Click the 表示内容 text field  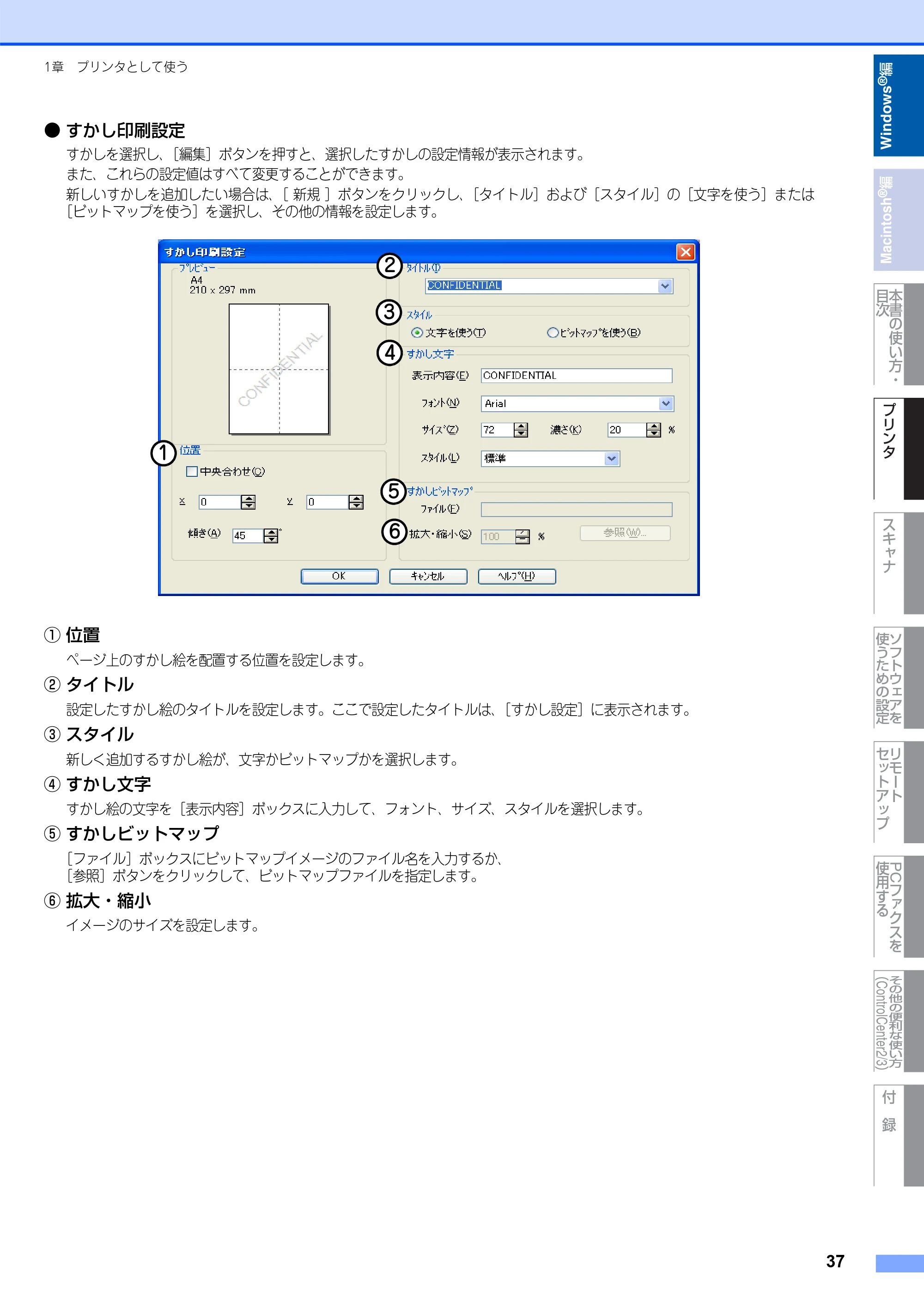(576, 376)
